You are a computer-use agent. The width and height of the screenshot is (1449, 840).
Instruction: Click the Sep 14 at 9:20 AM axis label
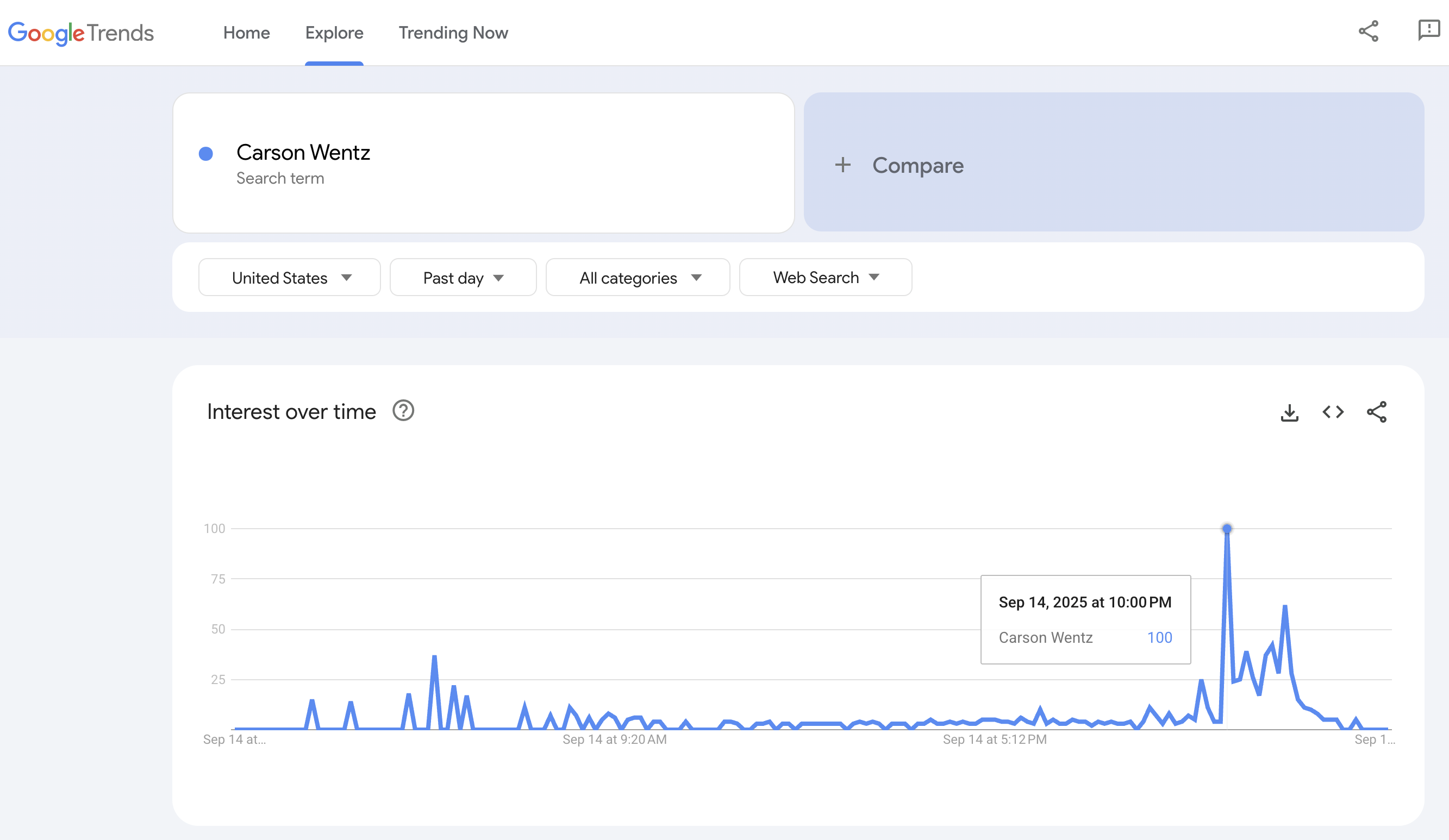click(x=614, y=739)
